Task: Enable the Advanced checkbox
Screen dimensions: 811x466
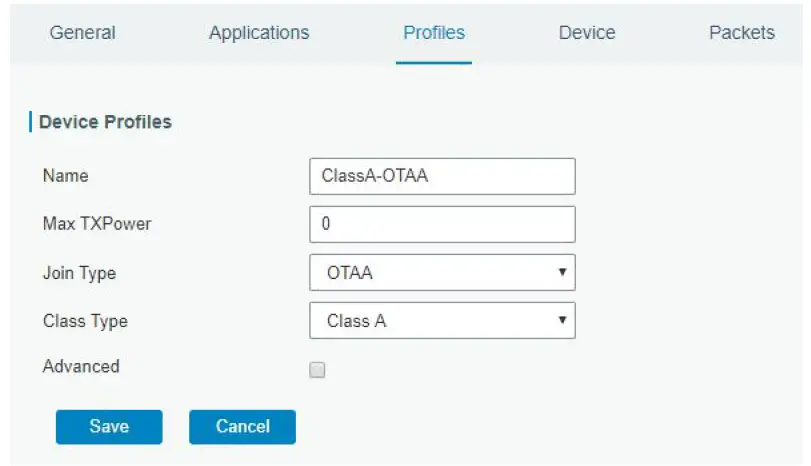Action: point(318,370)
